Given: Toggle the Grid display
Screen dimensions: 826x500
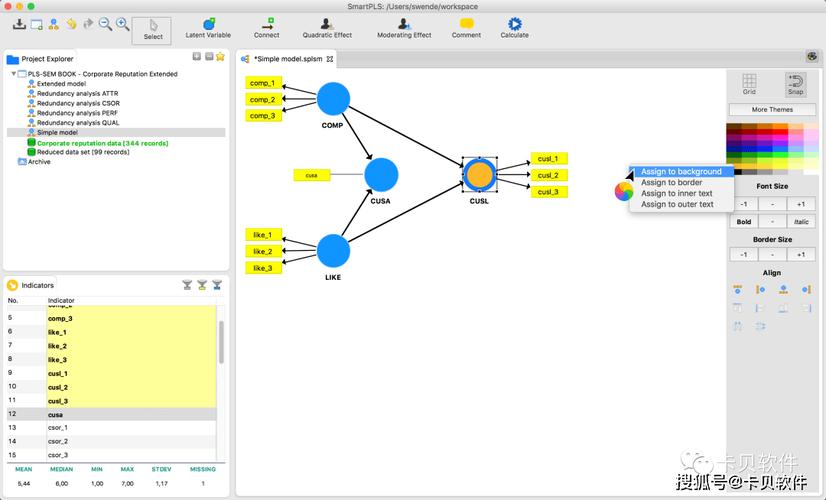Looking at the screenshot, I should tap(749, 84).
